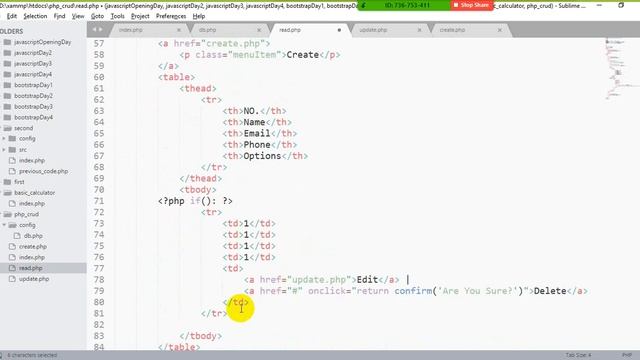The image size is (640, 360).
Task: Click the restore window button
Action: 621,5
